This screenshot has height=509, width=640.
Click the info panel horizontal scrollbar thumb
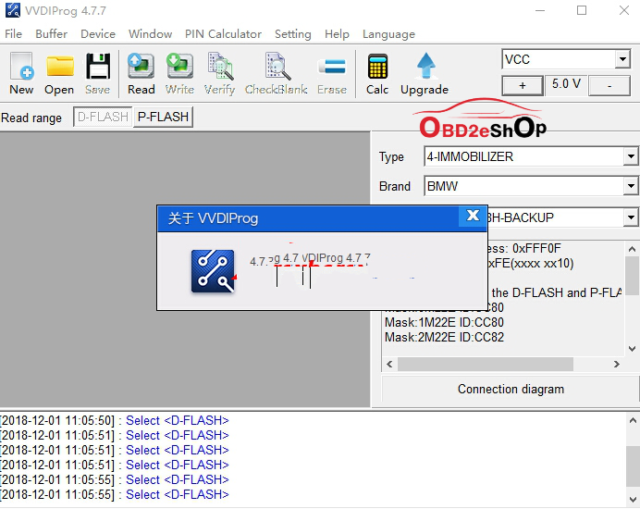485,364
